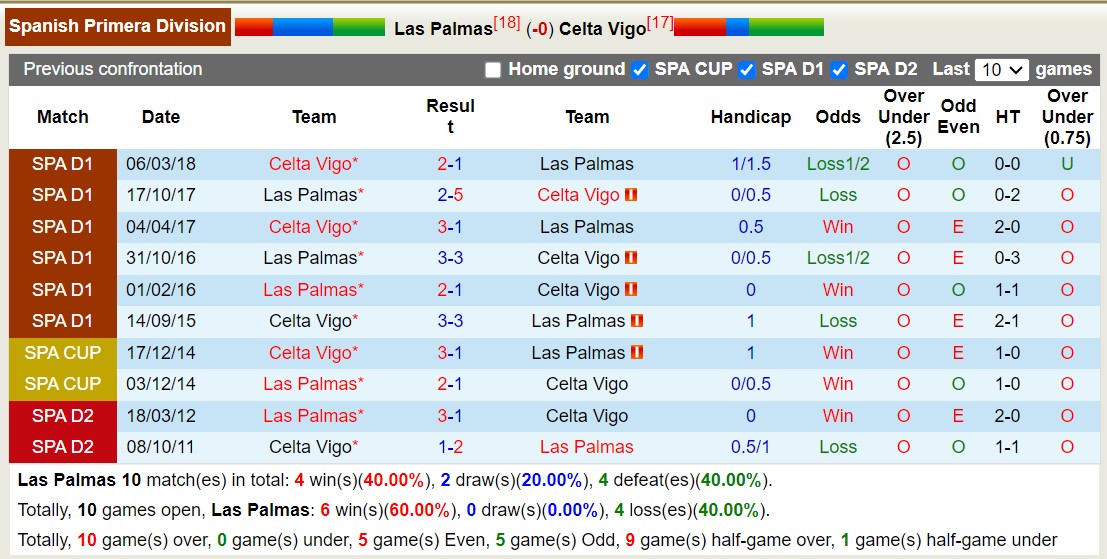Image resolution: width=1107 pixels, height=559 pixels.
Task: Uncheck the SPA CUP filter
Action: click(640, 70)
